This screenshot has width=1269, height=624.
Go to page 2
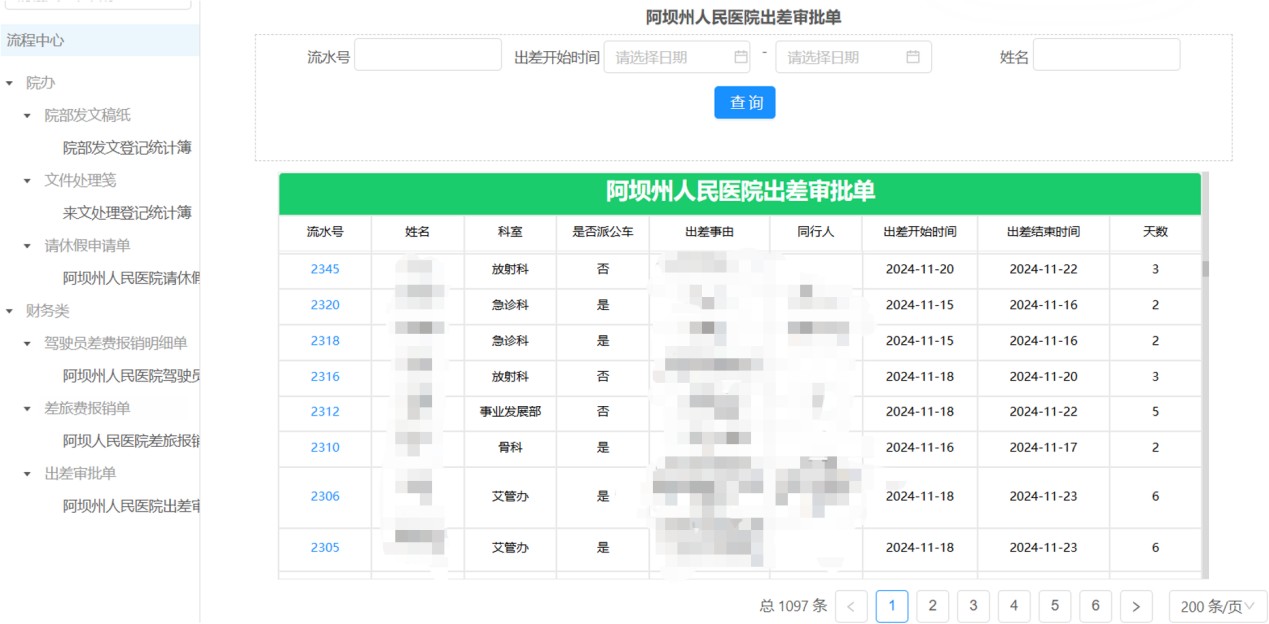[x=932, y=606]
